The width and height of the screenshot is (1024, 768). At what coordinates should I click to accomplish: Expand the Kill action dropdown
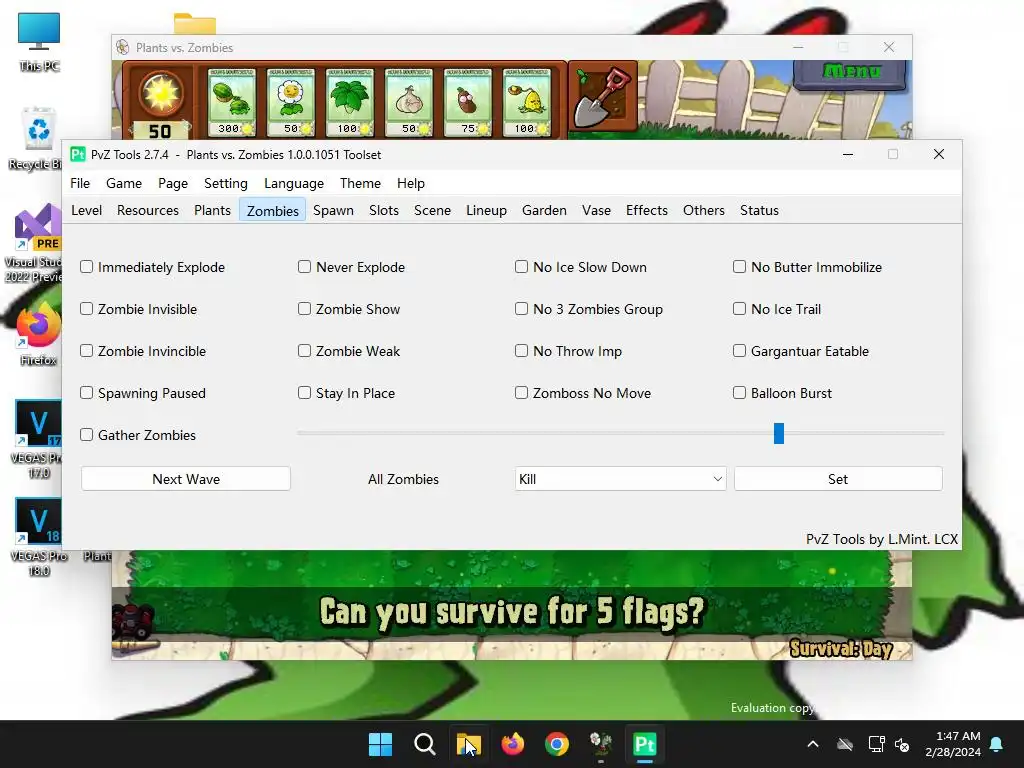coord(620,479)
